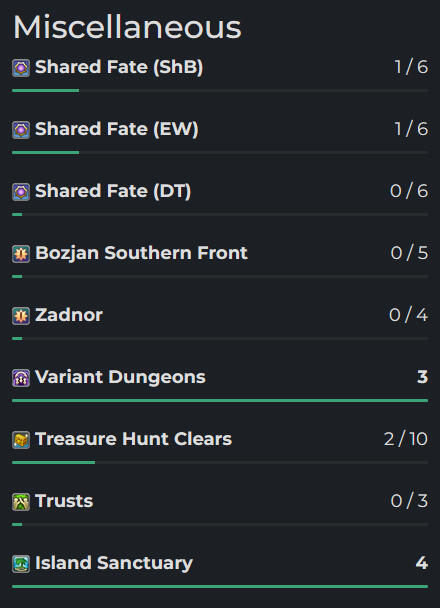440x608 pixels.
Task: Select the Treasure Hunt Clears label
Action: tap(133, 439)
